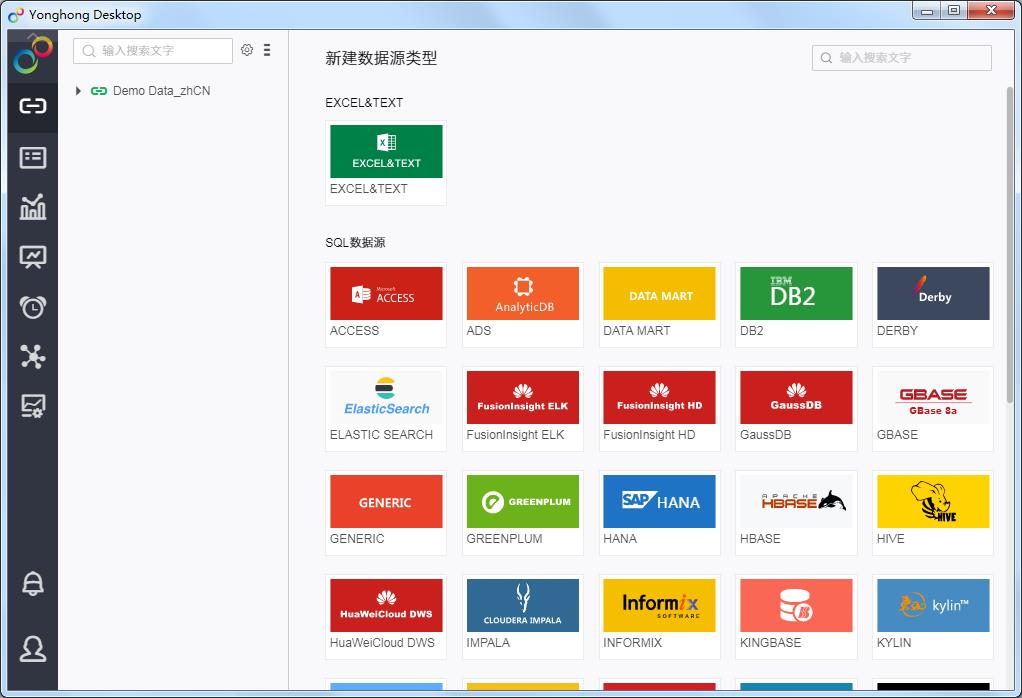Open the chart dashboard sidebar icon
1022x698 pixels.
(33, 207)
